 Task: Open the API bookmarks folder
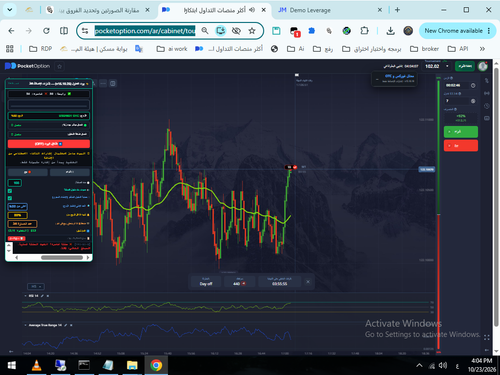[458, 49]
